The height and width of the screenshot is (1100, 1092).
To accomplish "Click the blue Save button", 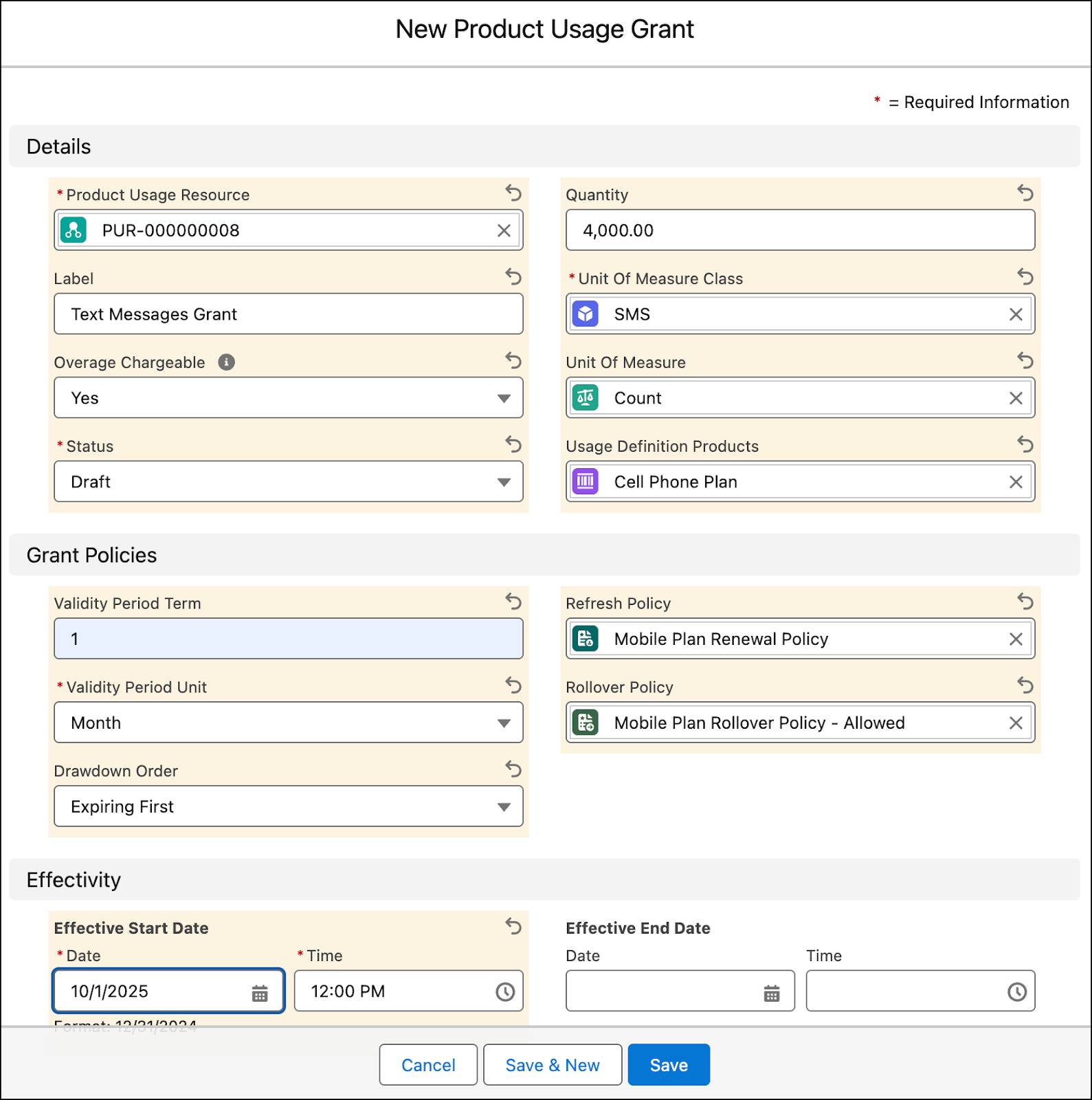I will [669, 1065].
